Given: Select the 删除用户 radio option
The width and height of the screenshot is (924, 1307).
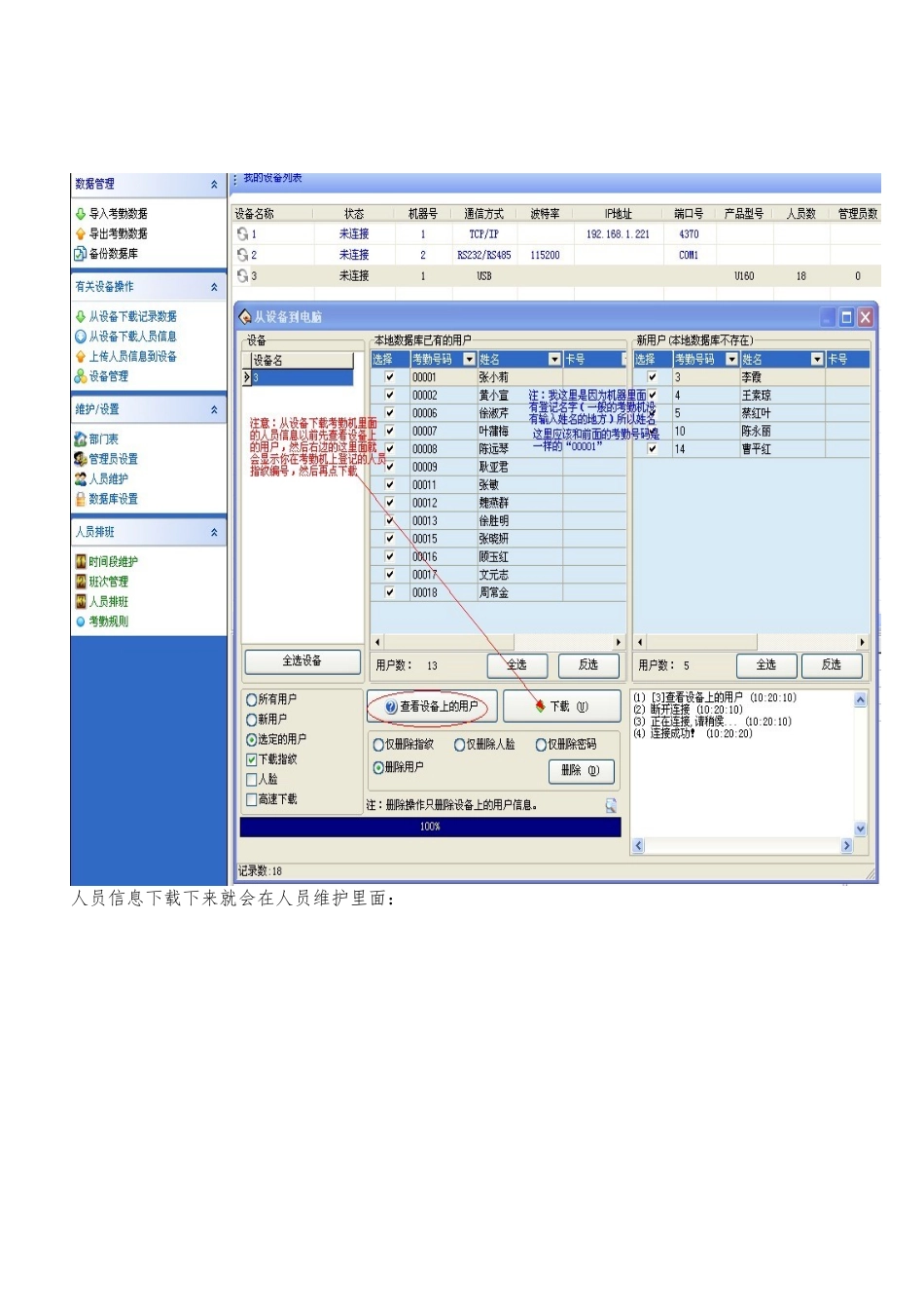Looking at the screenshot, I should click(x=378, y=767).
